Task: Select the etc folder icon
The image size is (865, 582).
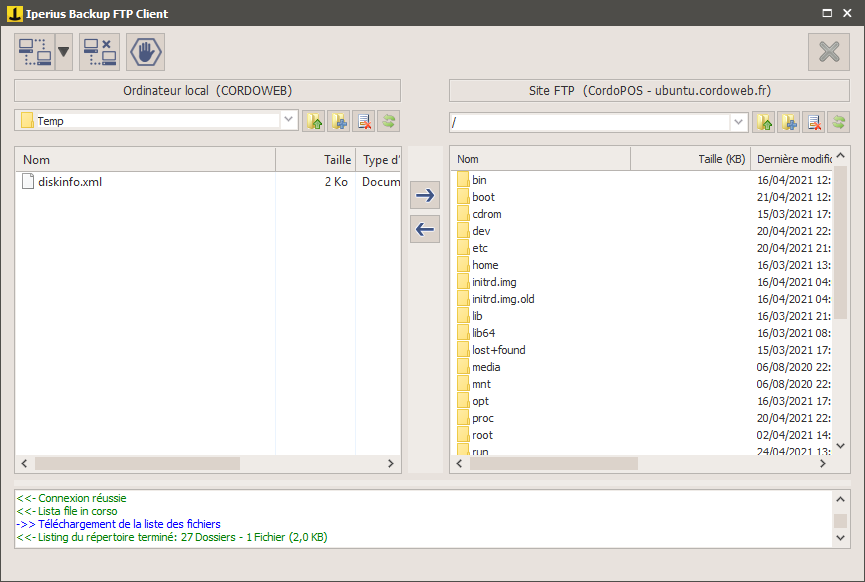Action: pyautogui.click(x=463, y=248)
